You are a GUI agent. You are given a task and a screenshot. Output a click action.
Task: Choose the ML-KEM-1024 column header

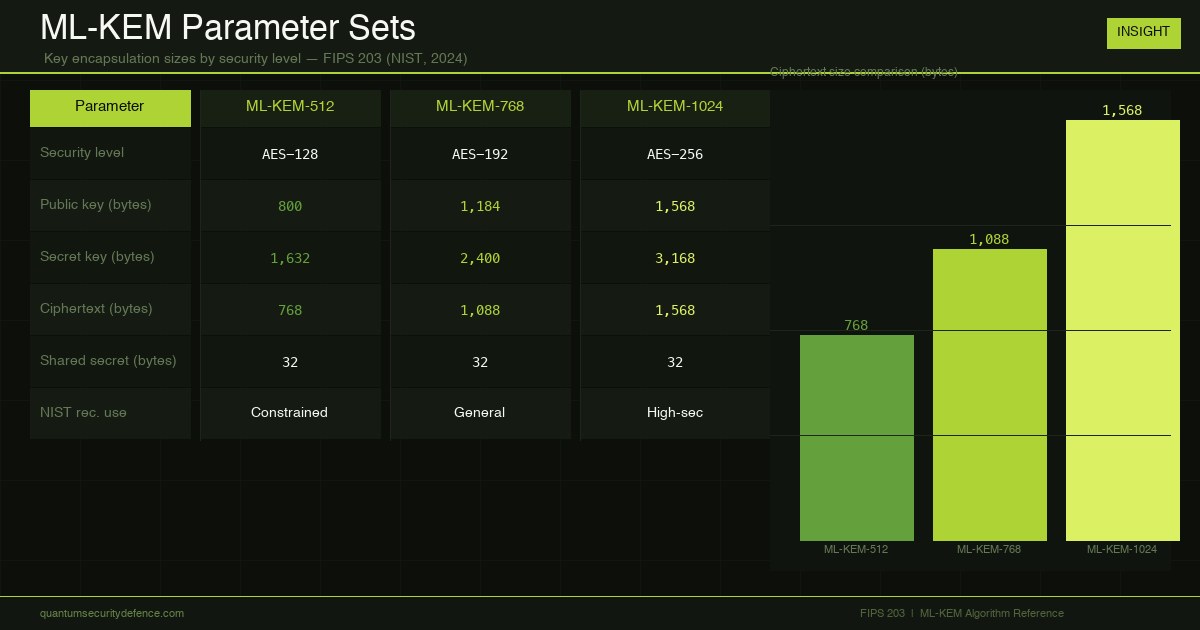tap(675, 108)
